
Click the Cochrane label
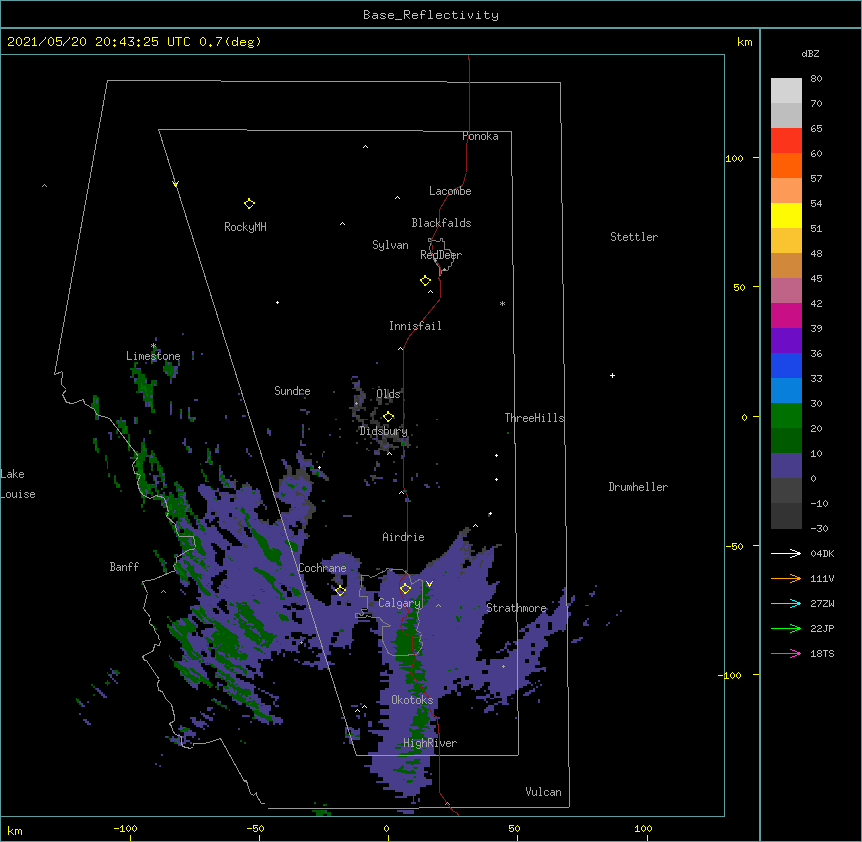coord(322,568)
